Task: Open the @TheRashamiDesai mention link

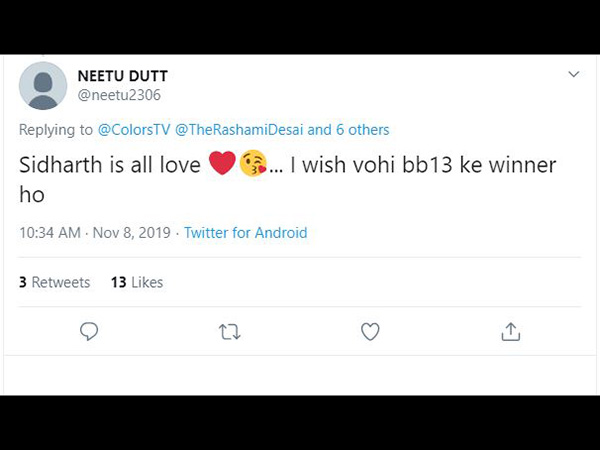Action: click(239, 130)
